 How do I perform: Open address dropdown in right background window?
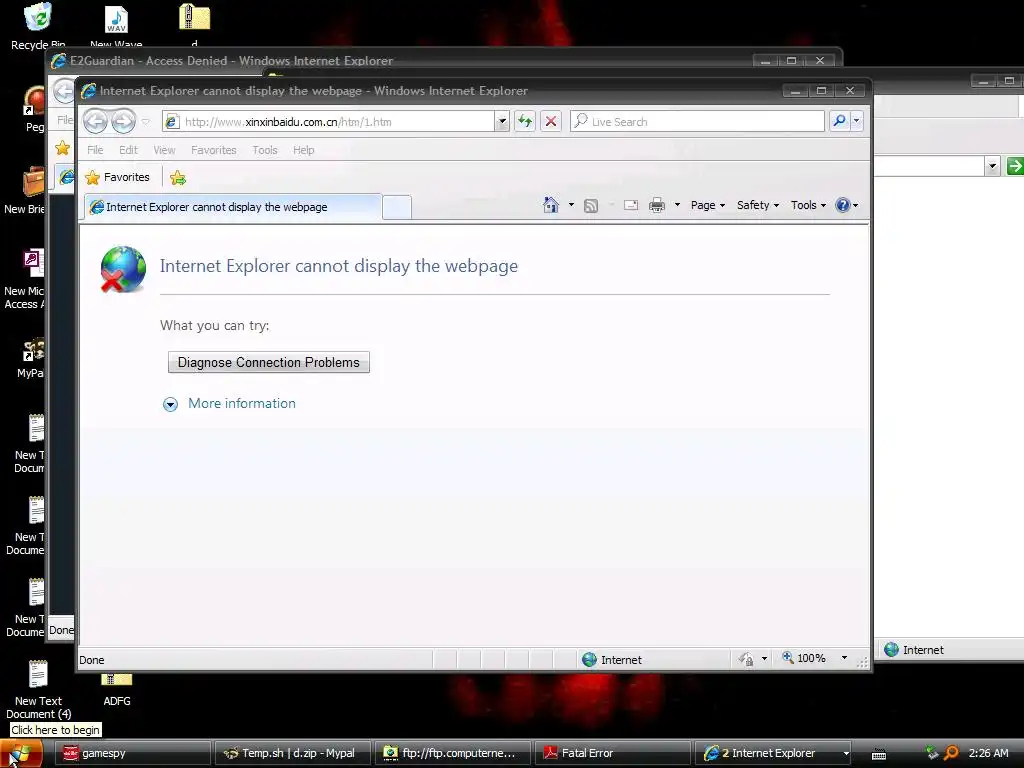coord(992,166)
